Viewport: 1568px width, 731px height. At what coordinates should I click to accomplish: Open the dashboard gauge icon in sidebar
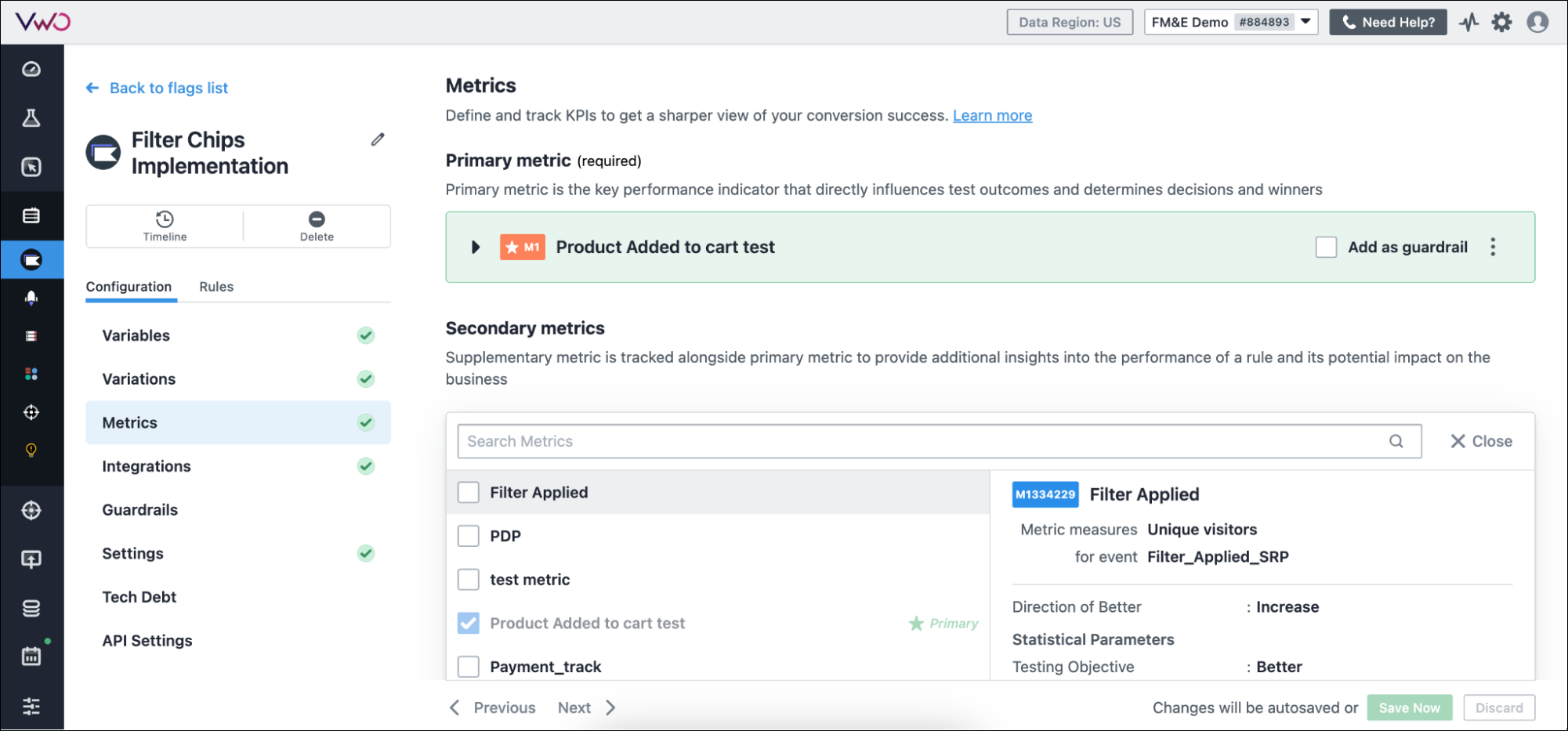click(31, 70)
